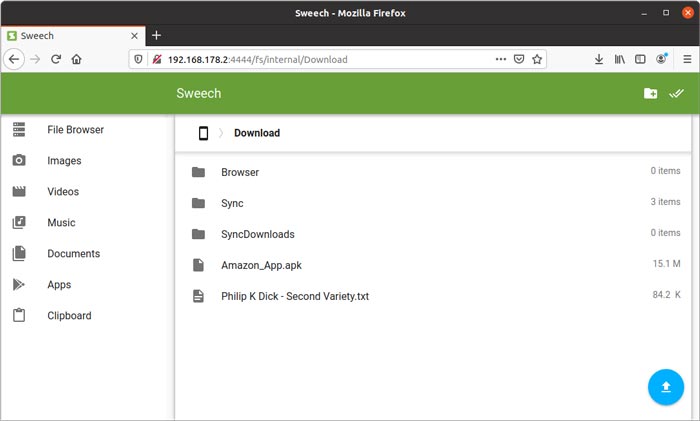Click the '3 items' count for Sync
Screen dimensions: 700x421
[665, 202]
